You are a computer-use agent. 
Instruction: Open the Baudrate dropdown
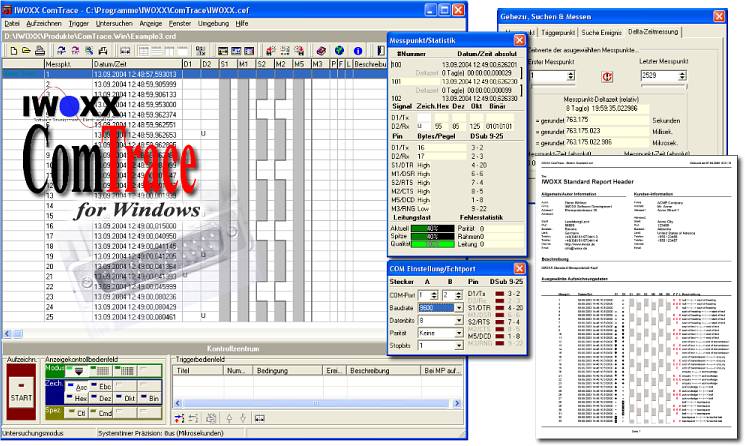tap(458, 308)
